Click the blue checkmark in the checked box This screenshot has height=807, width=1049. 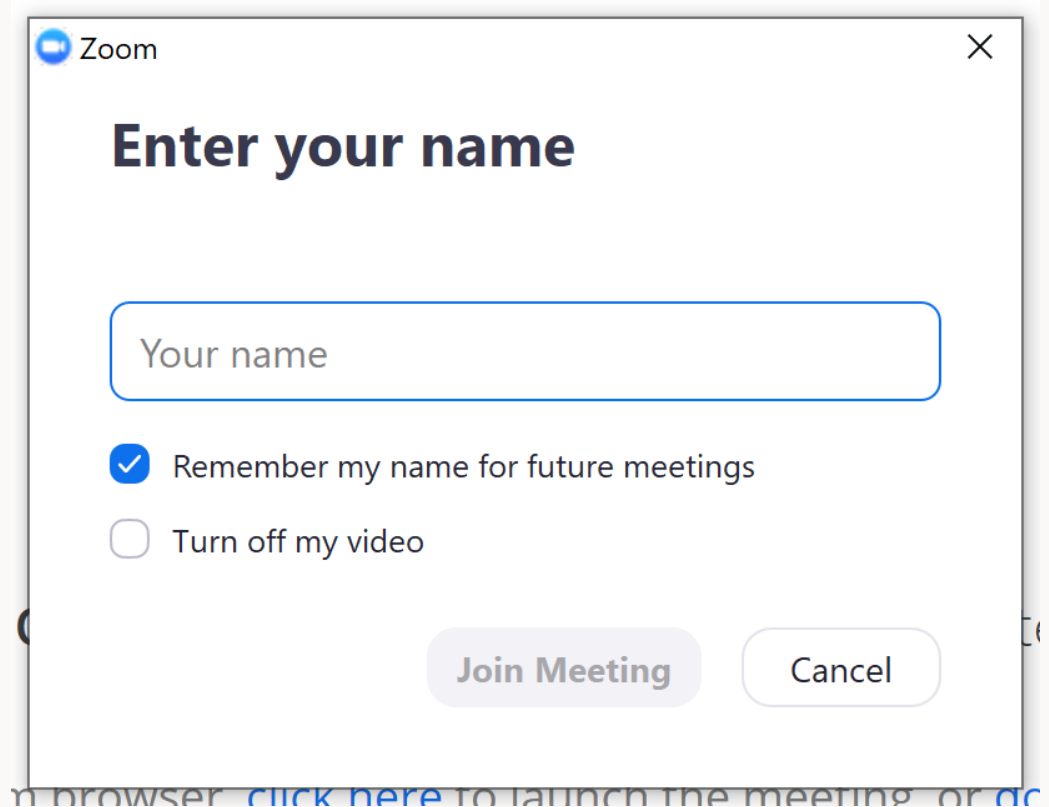[130, 464]
